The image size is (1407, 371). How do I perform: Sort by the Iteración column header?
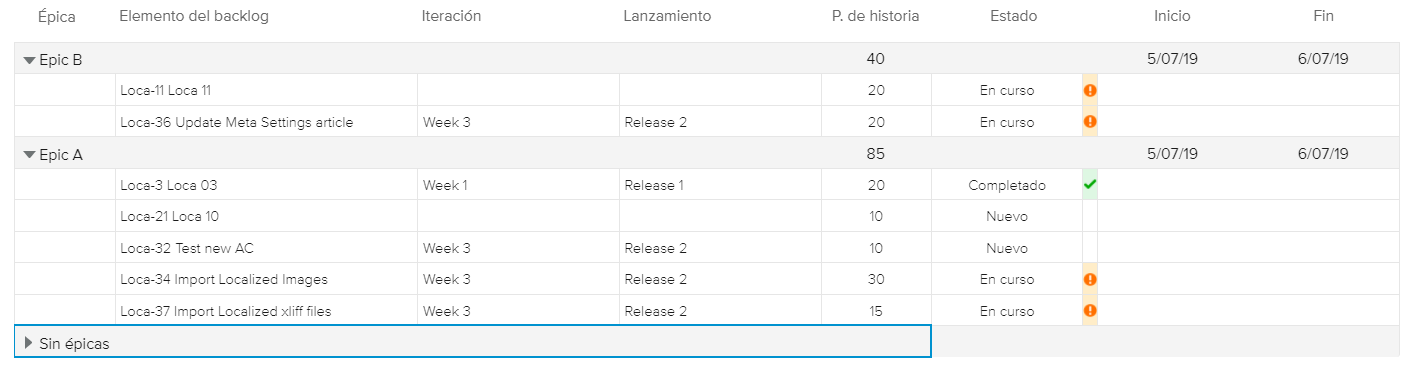click(x=451, y=16)
